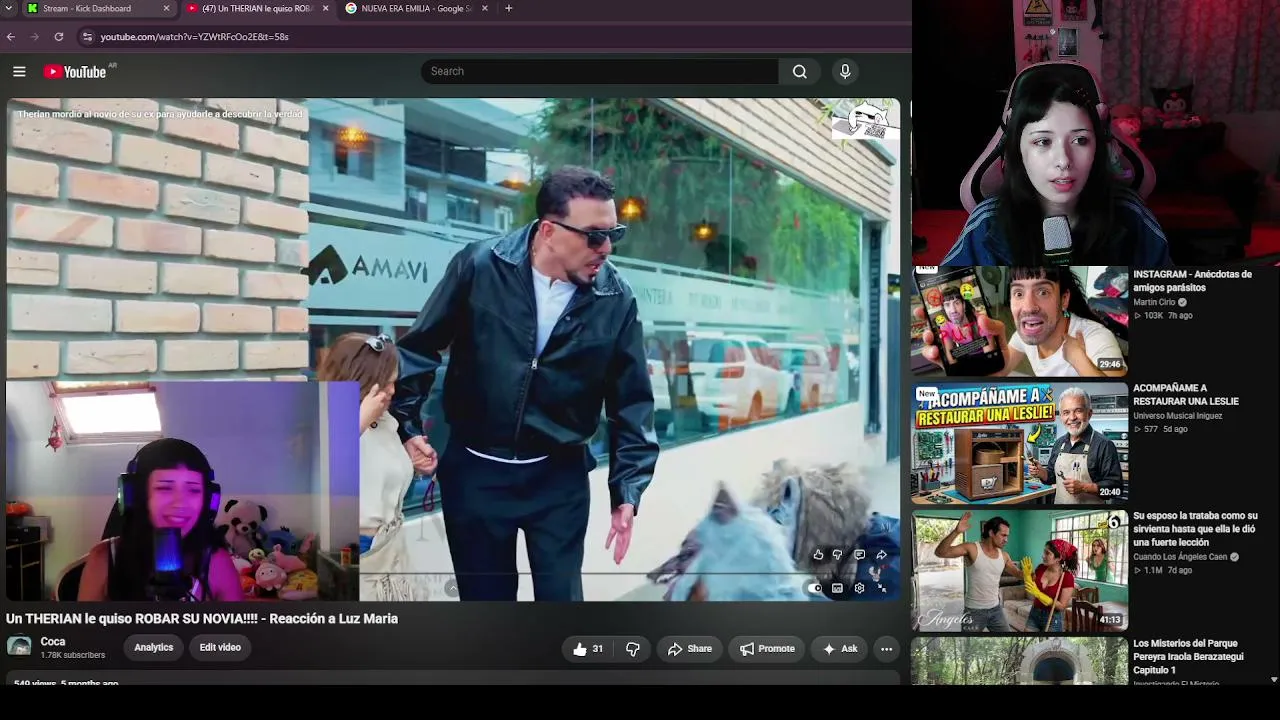This screenshot has width=1280, height=720.
Task: Open the YouTube guide hamburger menu
Action: click(x=19, y=71)
